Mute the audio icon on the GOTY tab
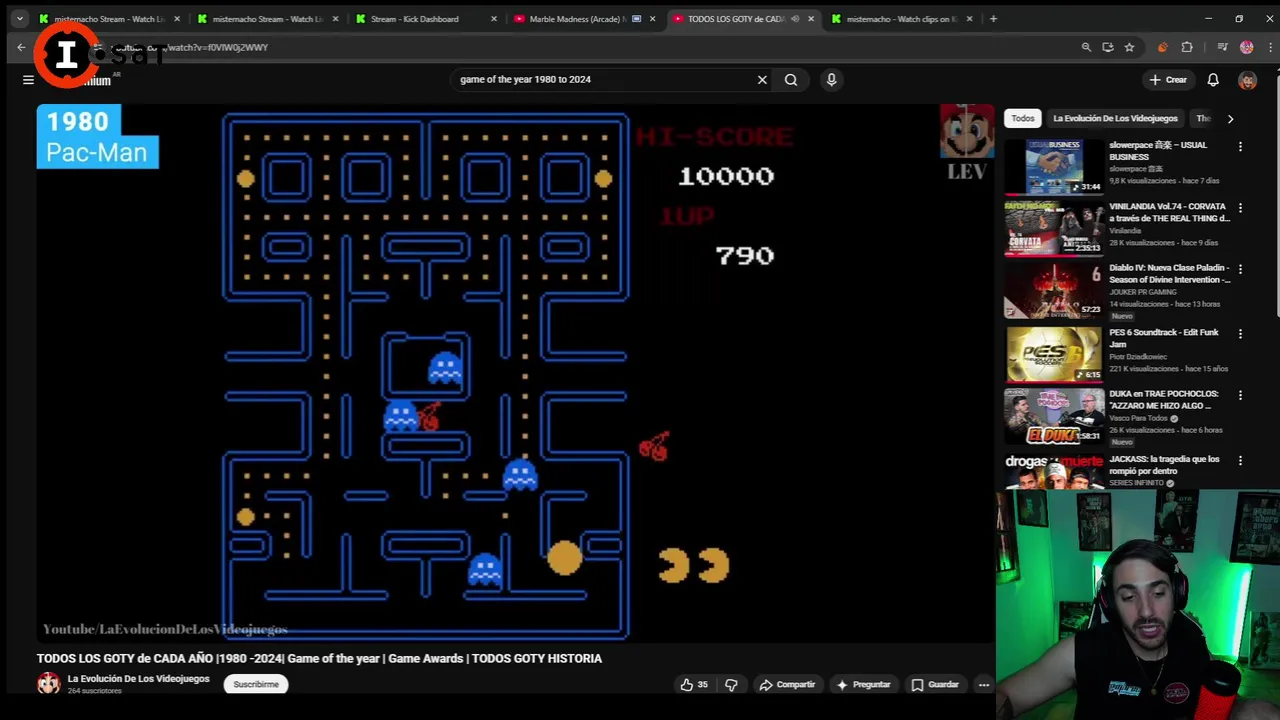 click(x=795, y=19)
